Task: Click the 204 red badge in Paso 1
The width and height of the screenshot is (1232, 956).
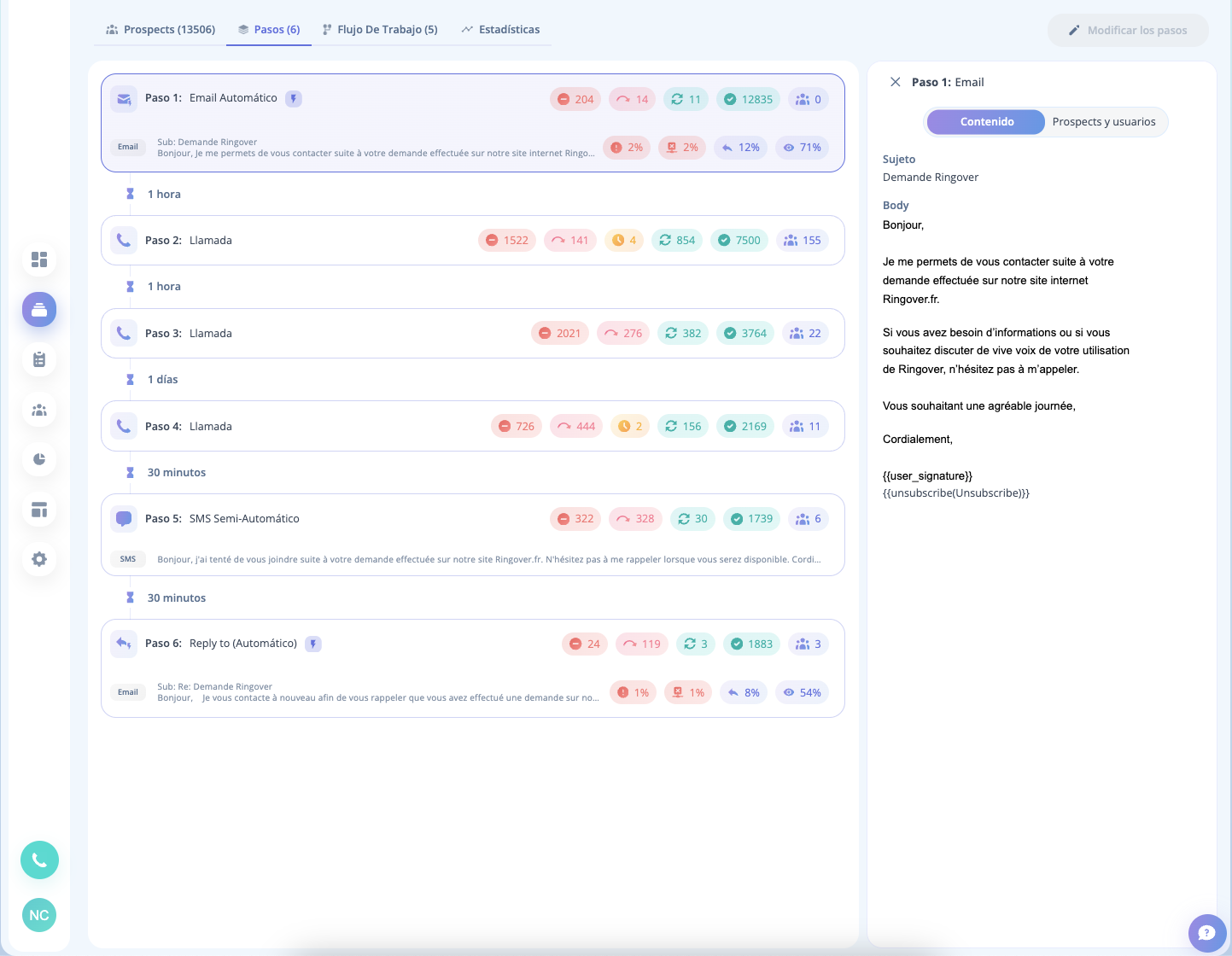Action: click(x=575, y=99)
